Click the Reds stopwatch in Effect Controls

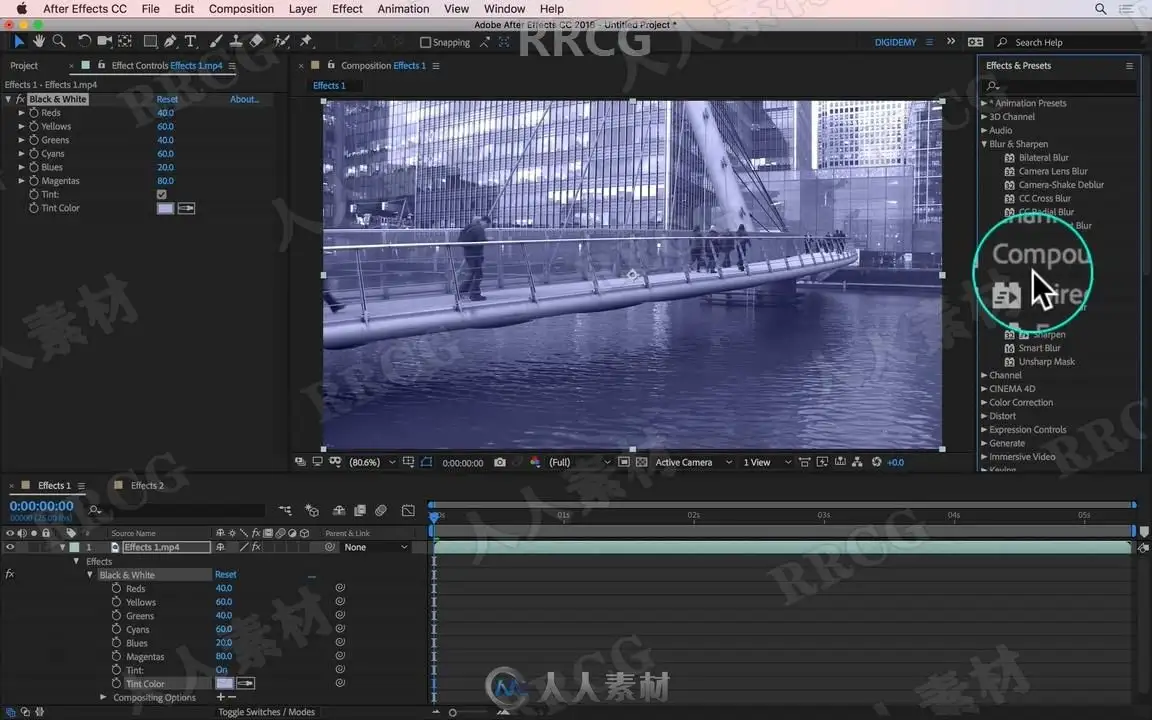tap(34, 113)
